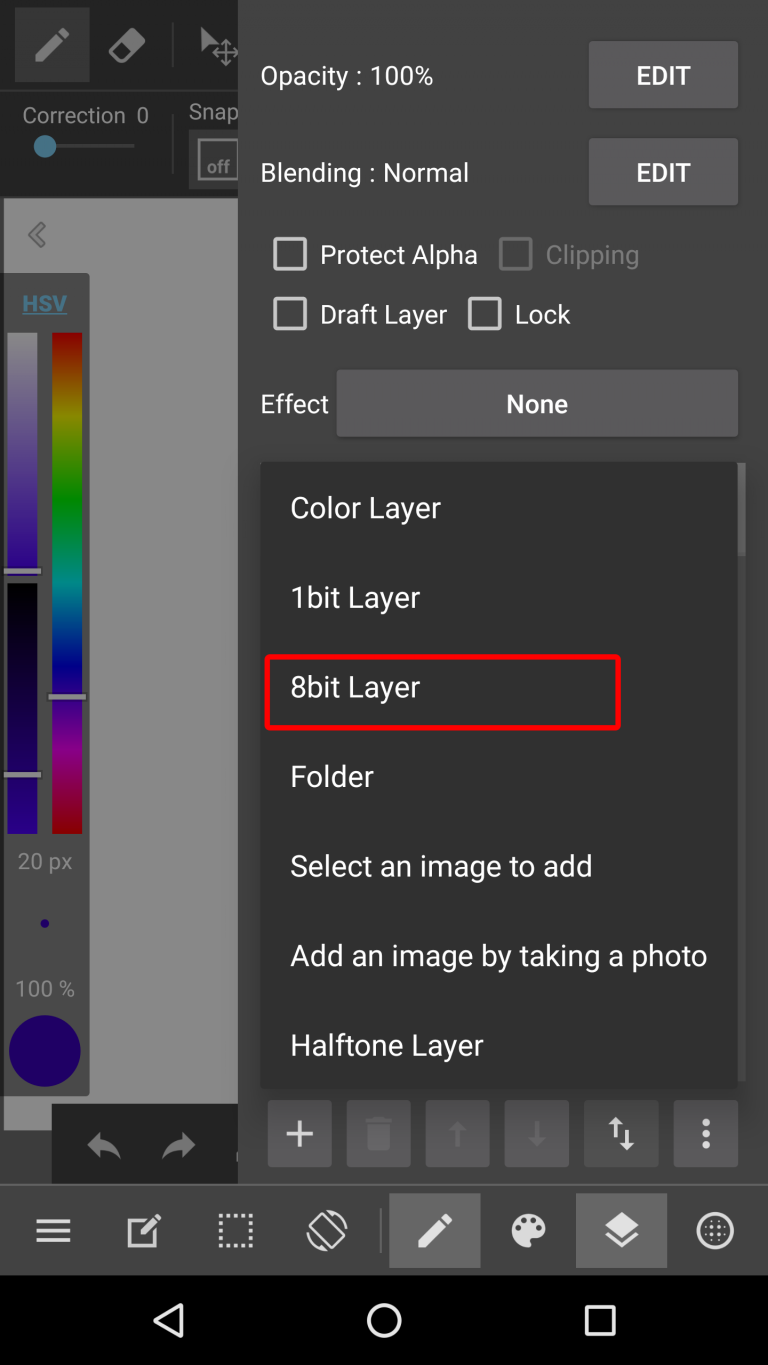Tap the undo arrow
This screenshot has height=1365, width=768.
tap(103, 1145)
